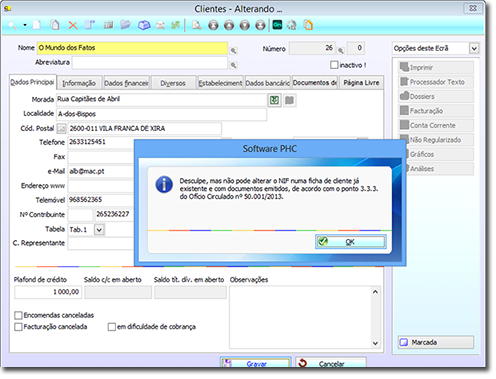Open the folder icon in toolbar
Screen dimensions: 496x379
(x=125, y=25)
